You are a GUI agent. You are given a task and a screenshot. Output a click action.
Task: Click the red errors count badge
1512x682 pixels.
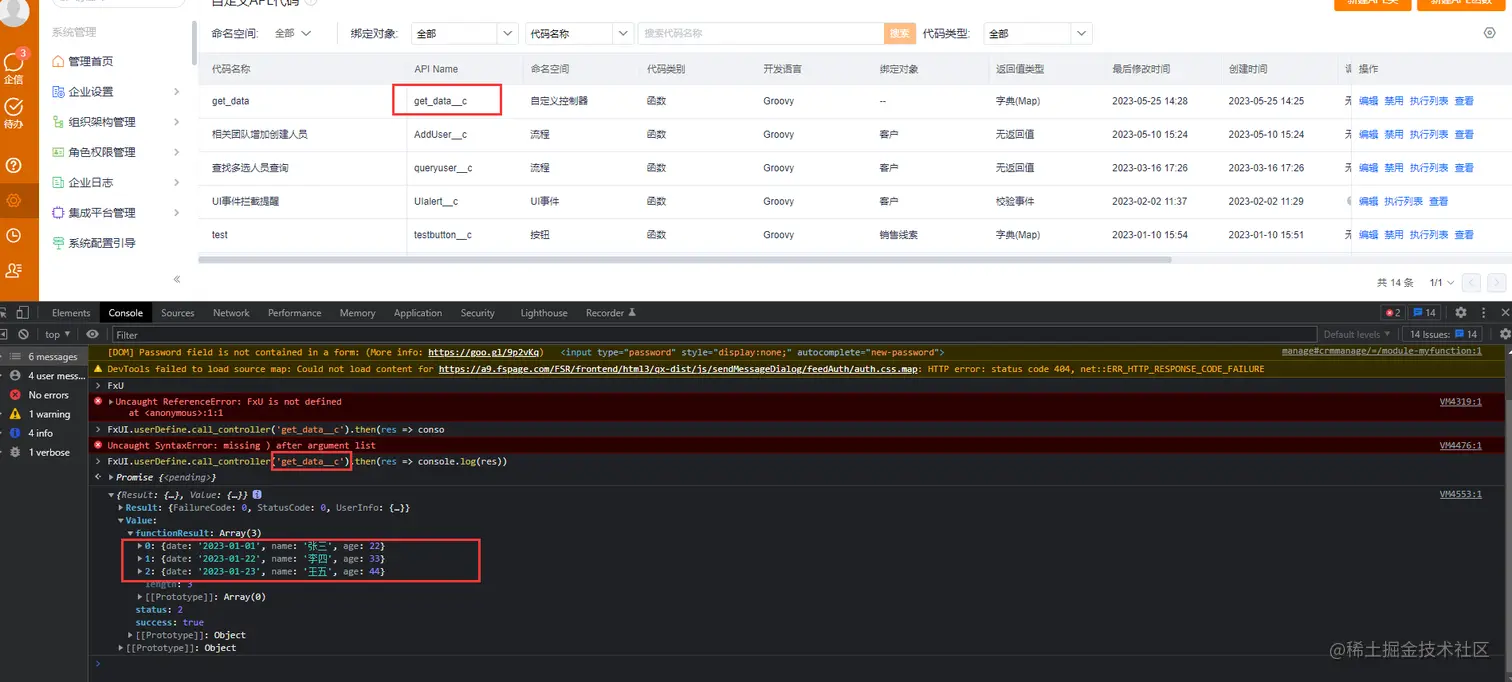click(x=1392, y=313)
